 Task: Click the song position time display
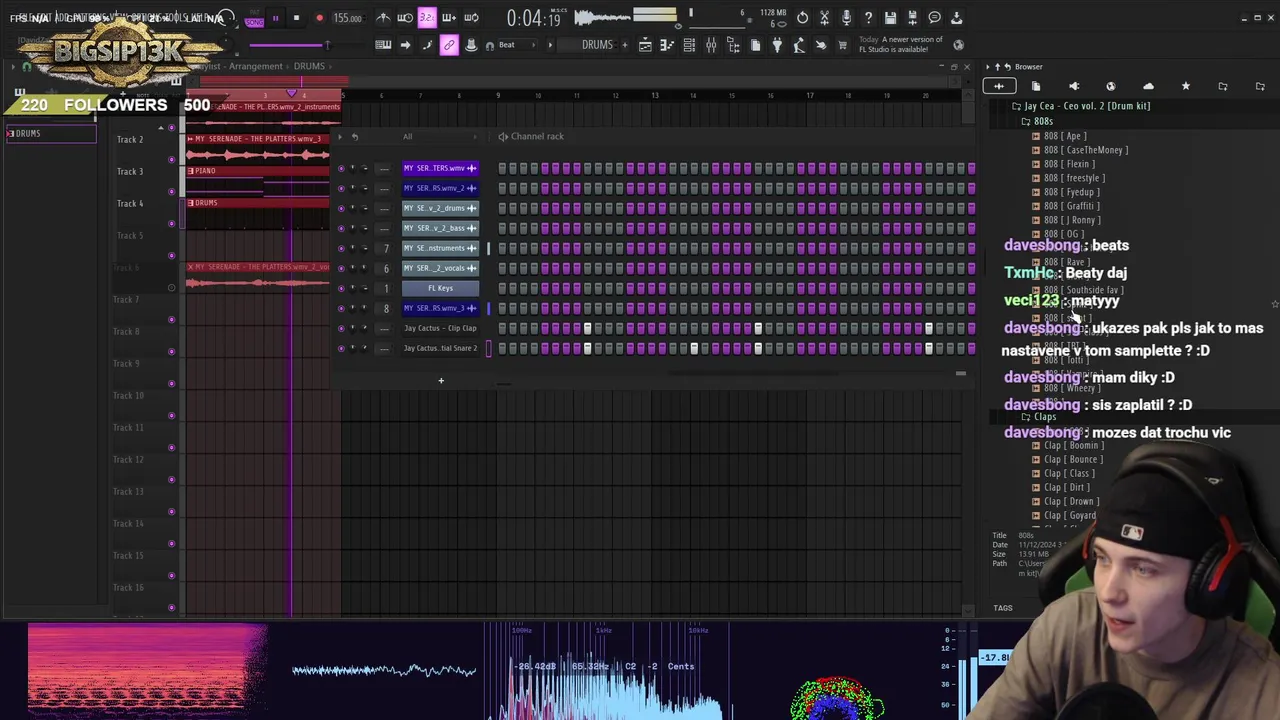[533, 18]
